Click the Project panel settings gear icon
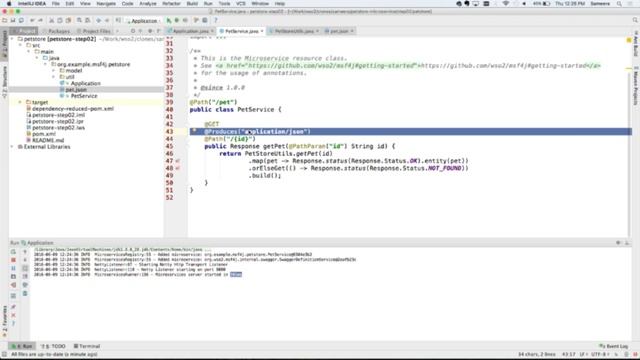 coord(150,31)
